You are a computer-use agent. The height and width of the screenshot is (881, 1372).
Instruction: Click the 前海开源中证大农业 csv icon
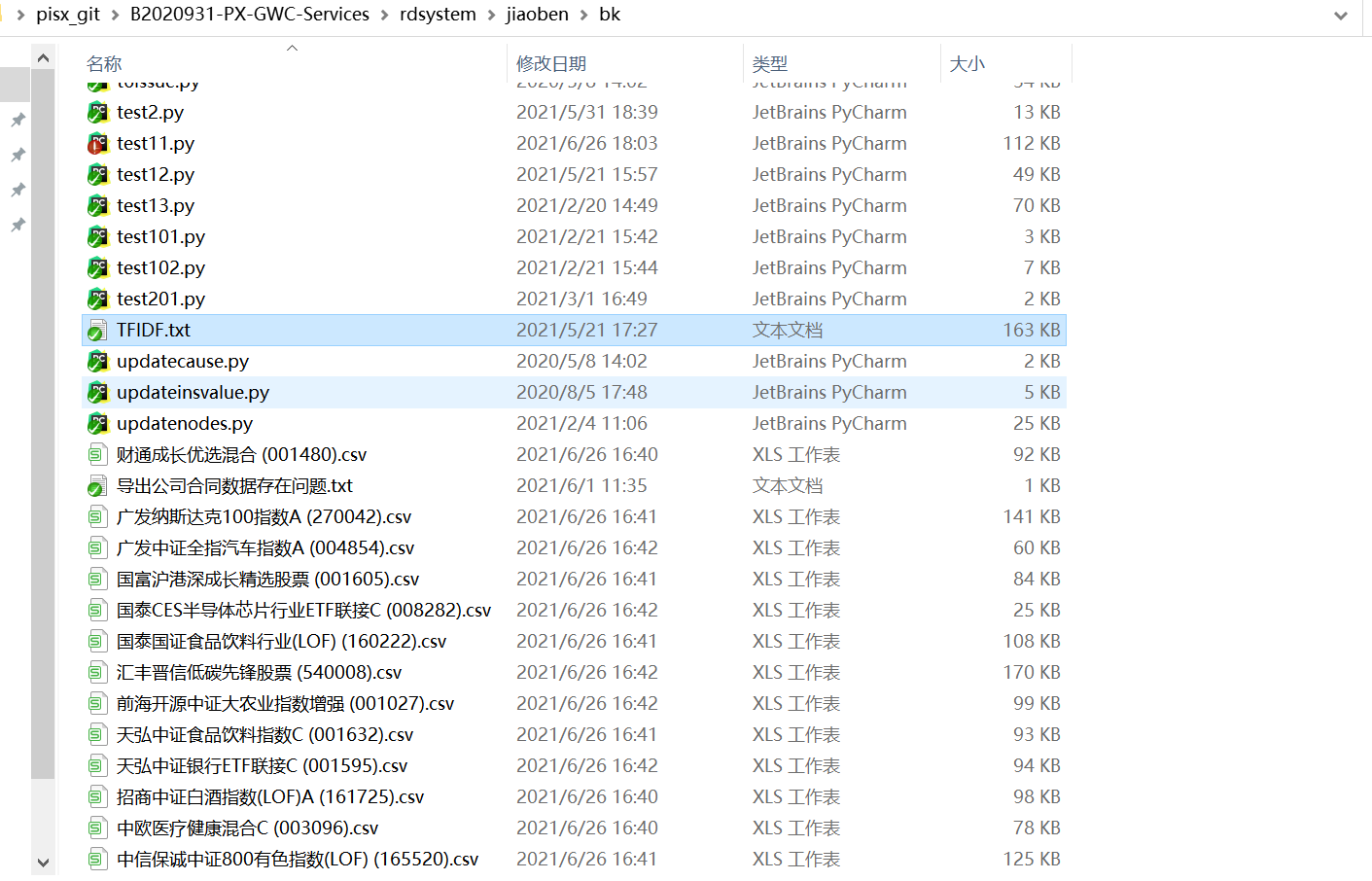pyautogui.click(x=97, y=703)
